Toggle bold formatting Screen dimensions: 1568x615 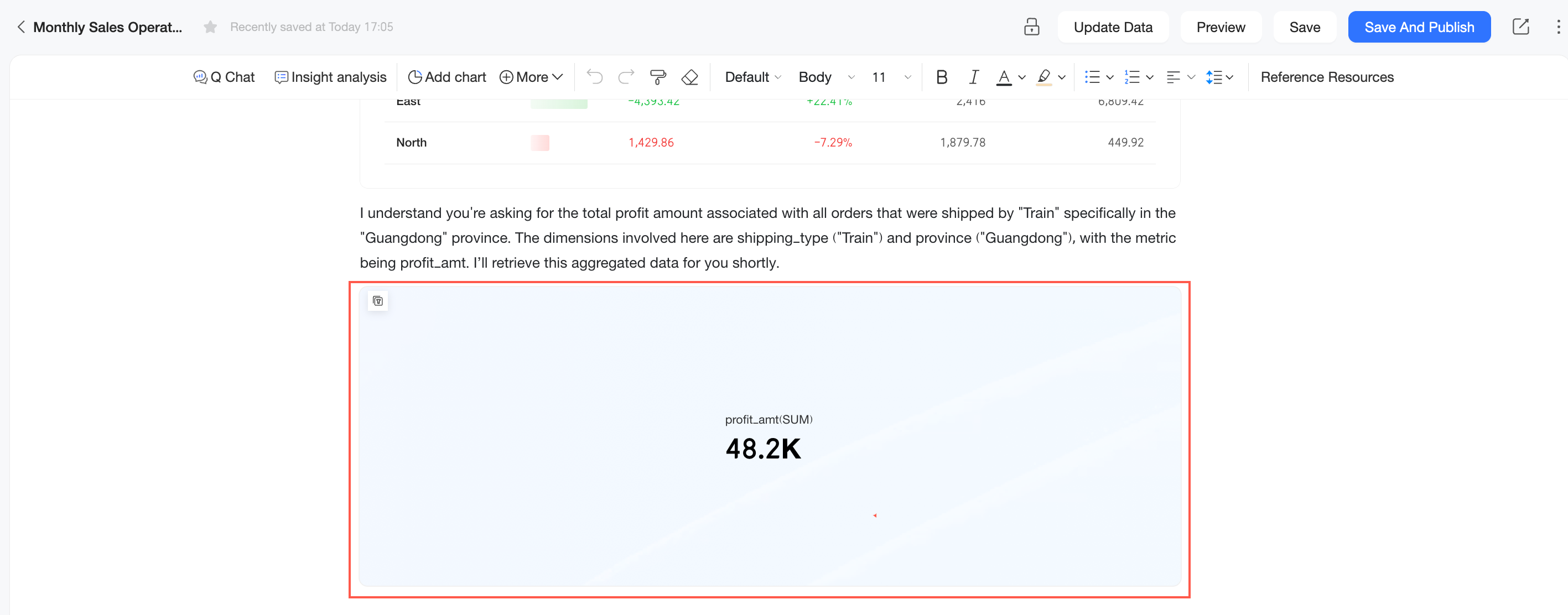(x=942, y=77)
